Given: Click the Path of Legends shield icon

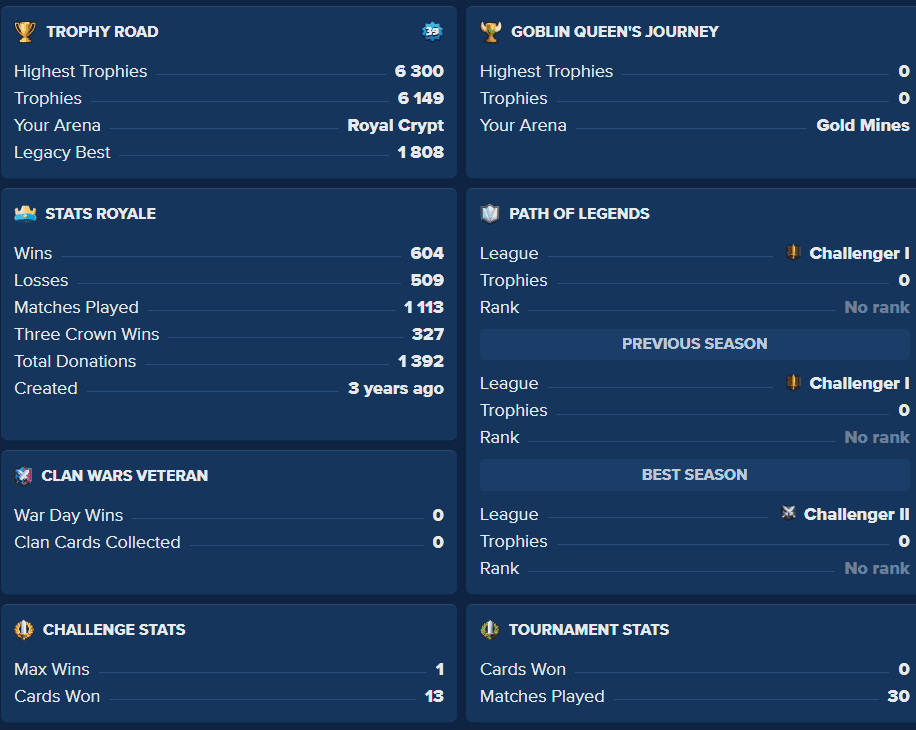Looking at the screenshot, I should tap(490, 214).
